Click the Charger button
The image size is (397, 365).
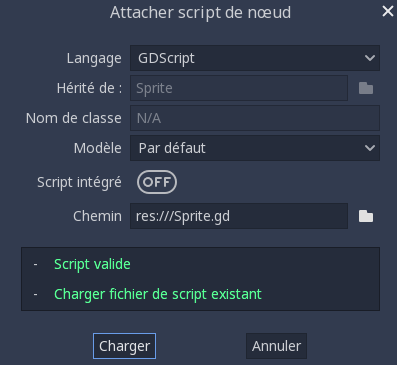point(124,346)
